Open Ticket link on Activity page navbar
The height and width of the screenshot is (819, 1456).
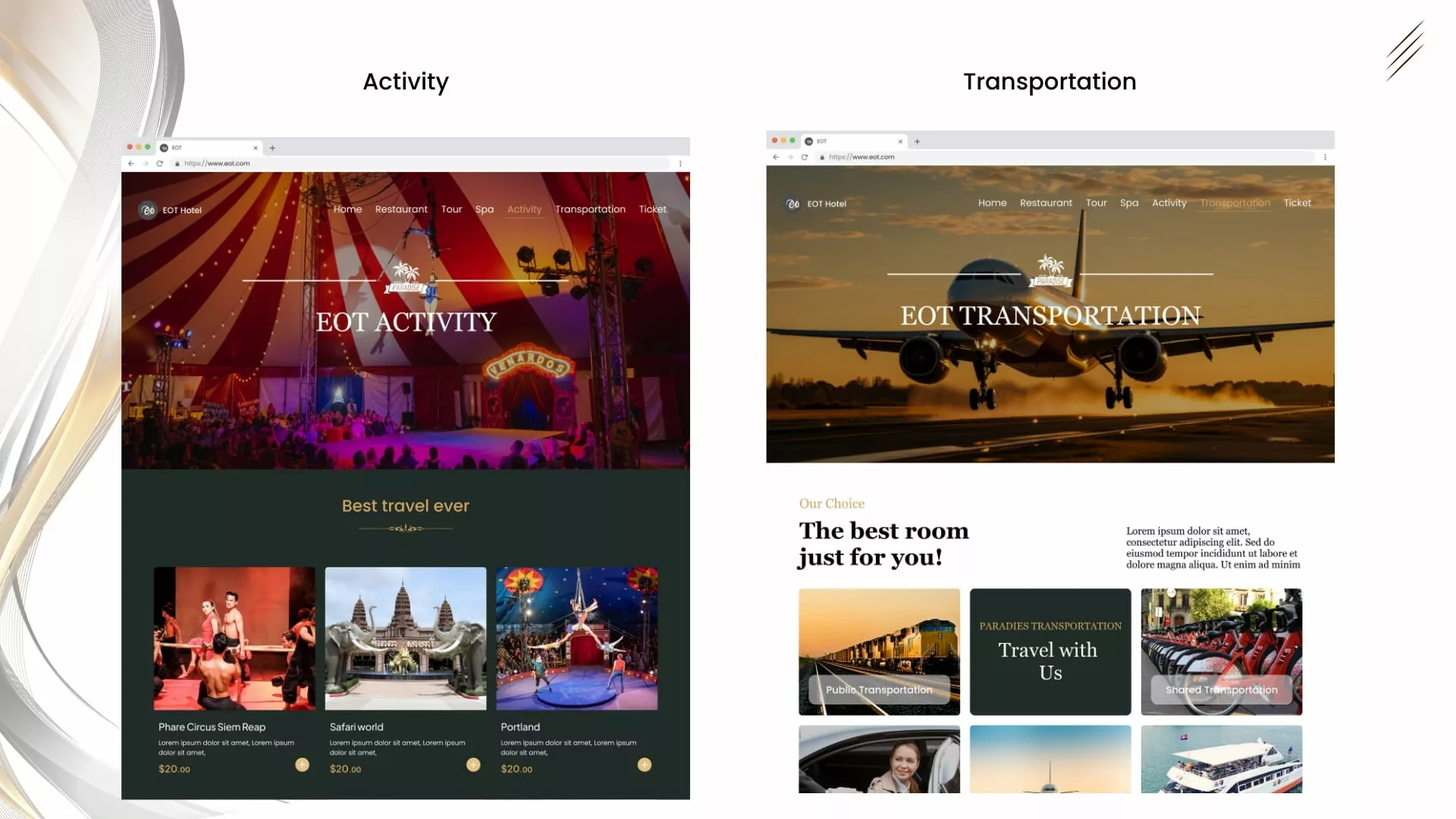(652, 209)
